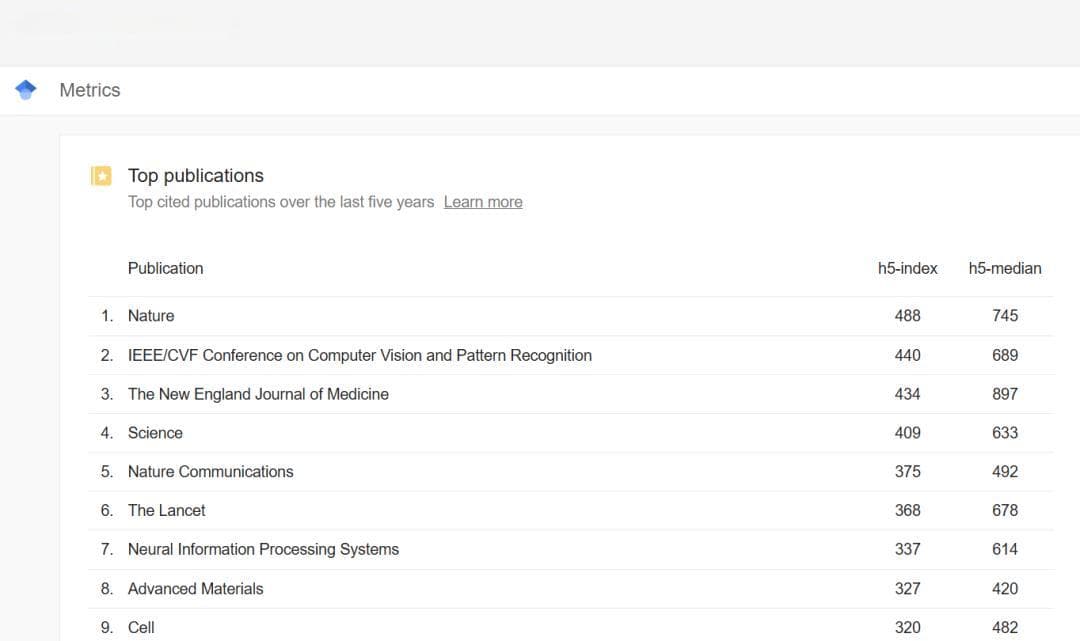Open Science's h5-index value 409
1080x641 pixels.
pyautogui.click(x=907, y=433)
